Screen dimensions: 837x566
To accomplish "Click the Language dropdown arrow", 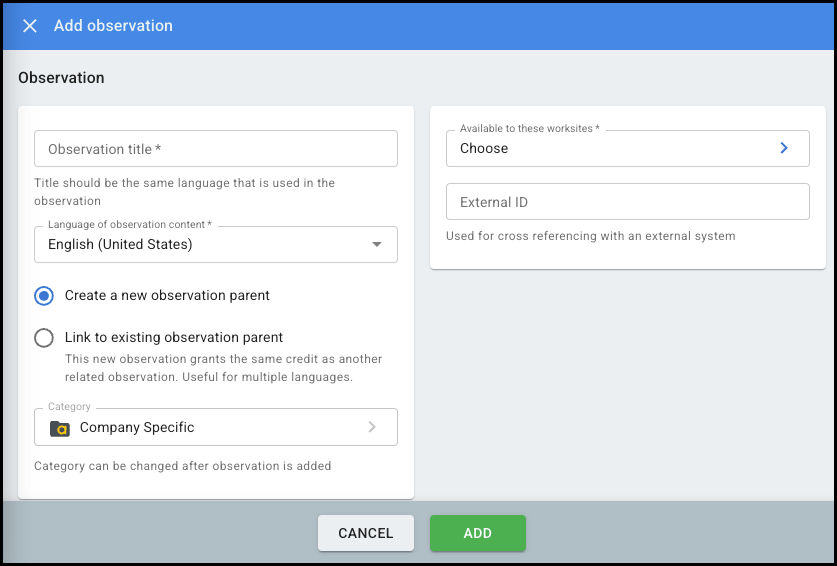I will 377,244.
